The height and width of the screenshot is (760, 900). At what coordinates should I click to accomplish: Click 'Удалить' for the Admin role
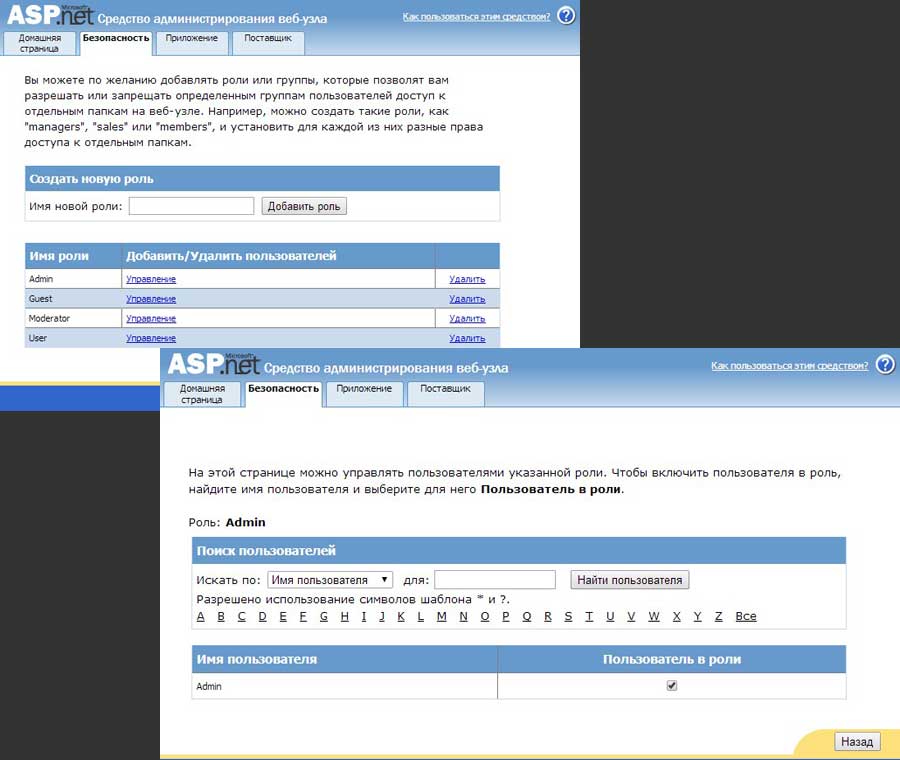click(x=467, y=279)
